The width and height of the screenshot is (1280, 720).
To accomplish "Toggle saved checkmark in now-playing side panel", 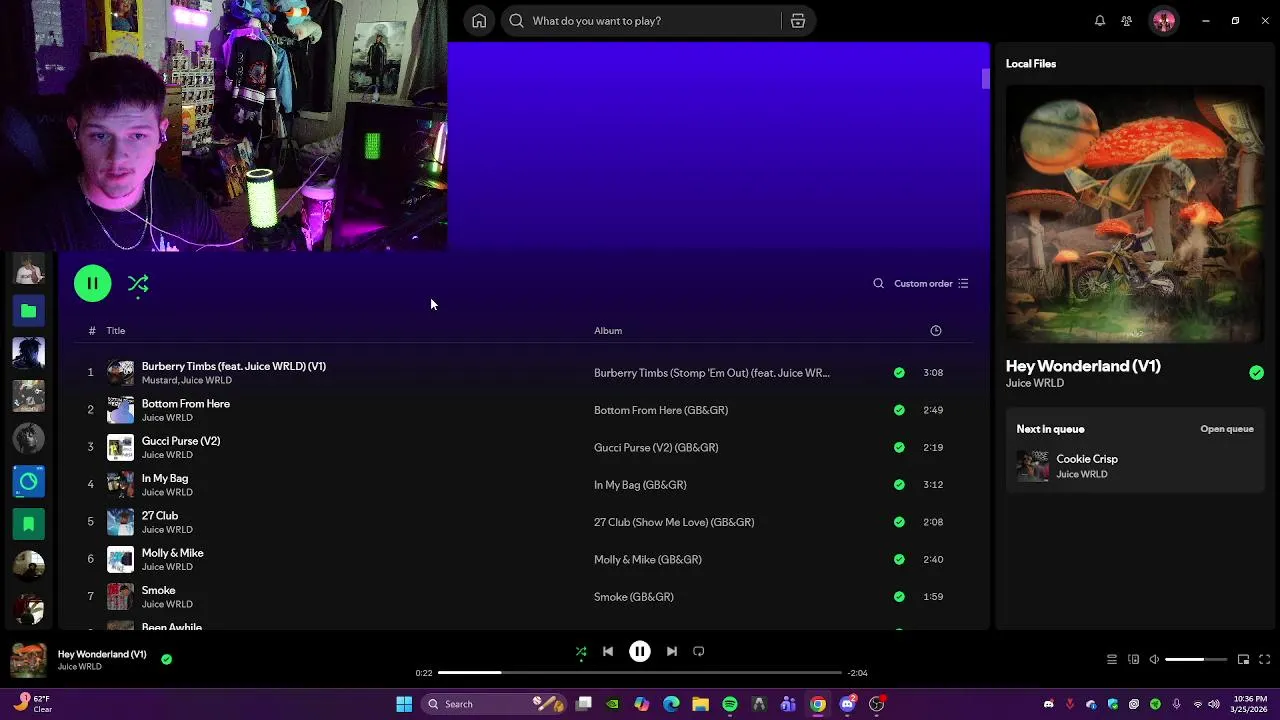I will pyautogui.click(x=1256, y=373).
